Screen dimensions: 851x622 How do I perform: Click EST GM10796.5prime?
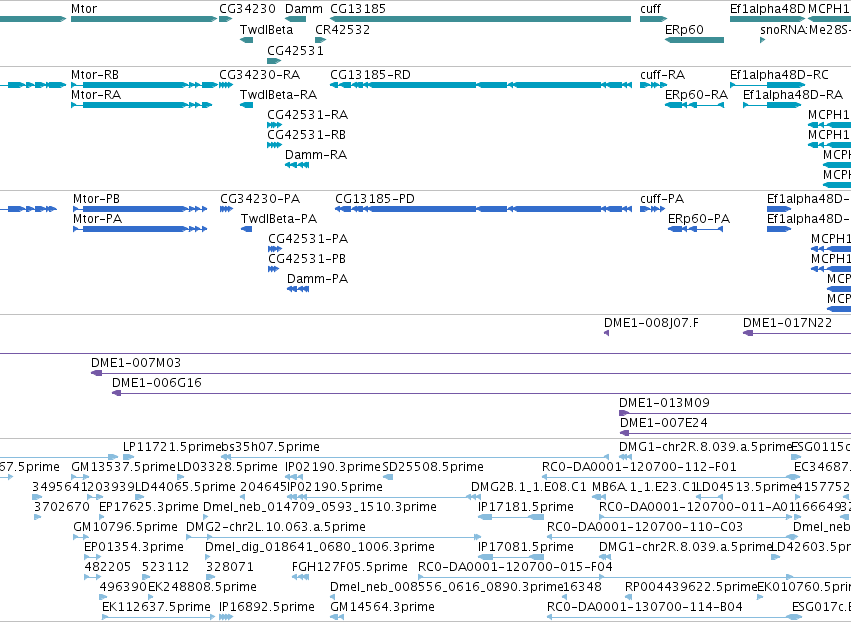coord(81,537)
